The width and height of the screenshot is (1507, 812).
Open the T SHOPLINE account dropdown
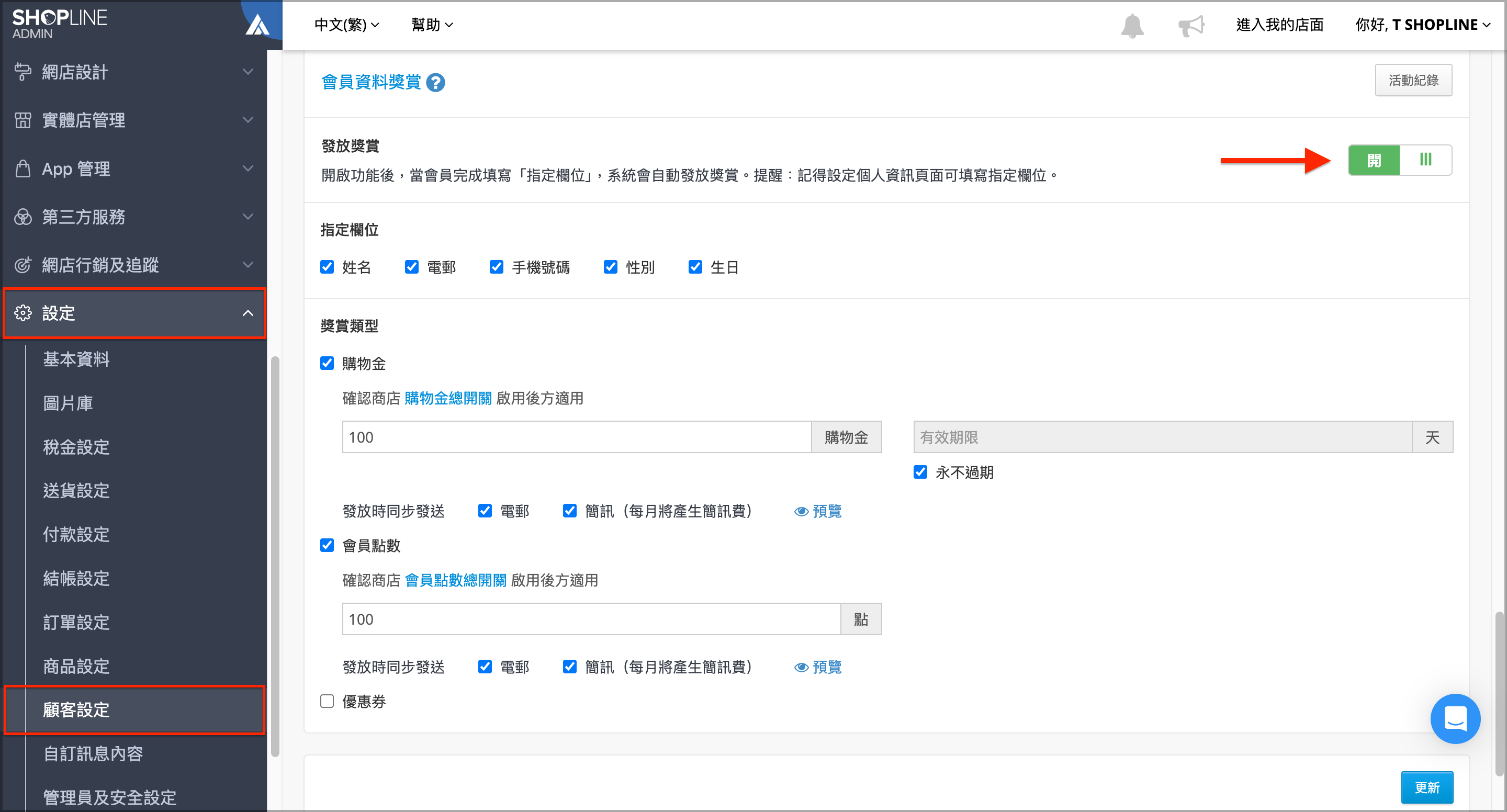(1422, 25)
